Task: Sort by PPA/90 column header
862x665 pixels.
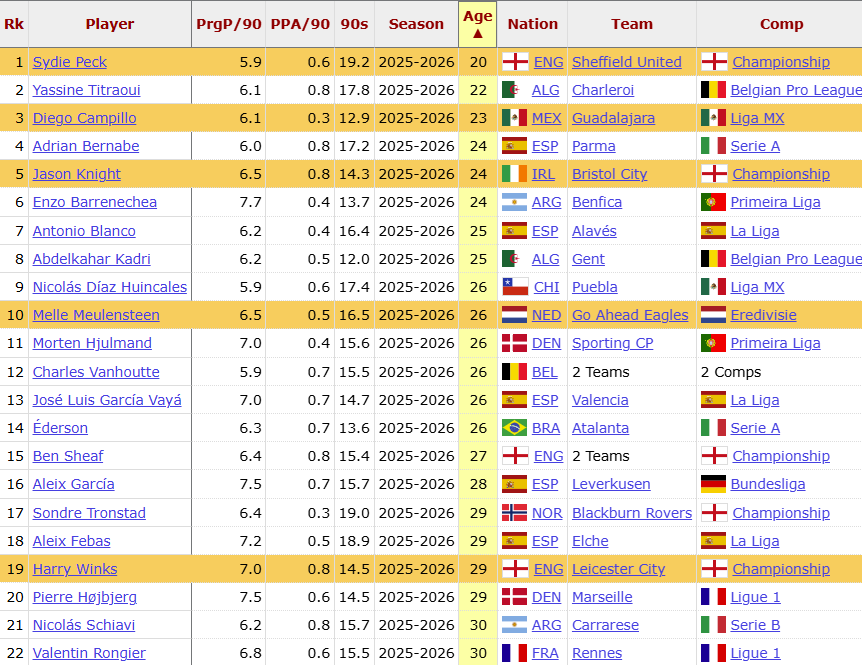Action: (x=300, y=24)
